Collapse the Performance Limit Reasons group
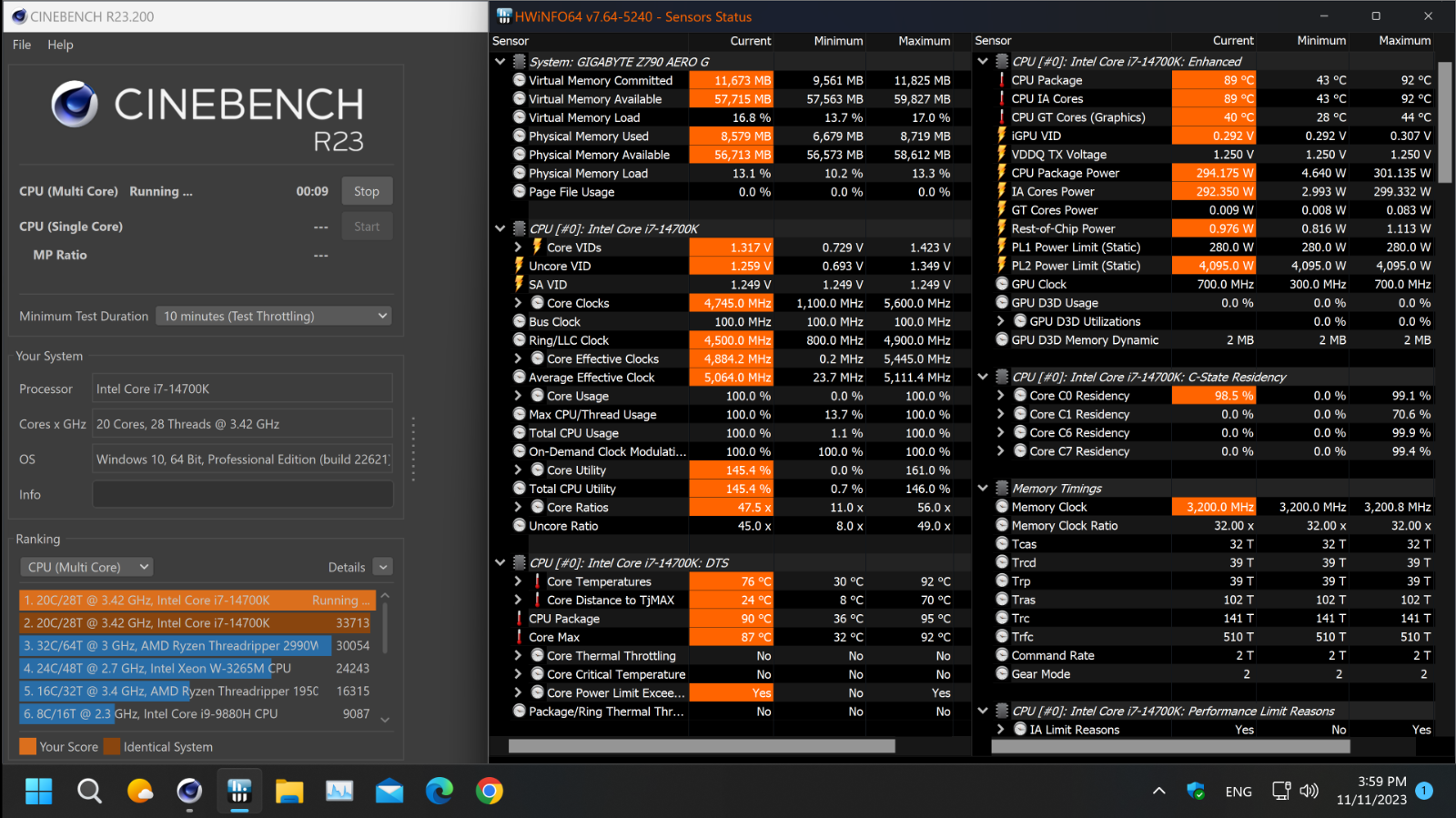This screenshot has height=818, width=1456. click(x=983, y=711)
